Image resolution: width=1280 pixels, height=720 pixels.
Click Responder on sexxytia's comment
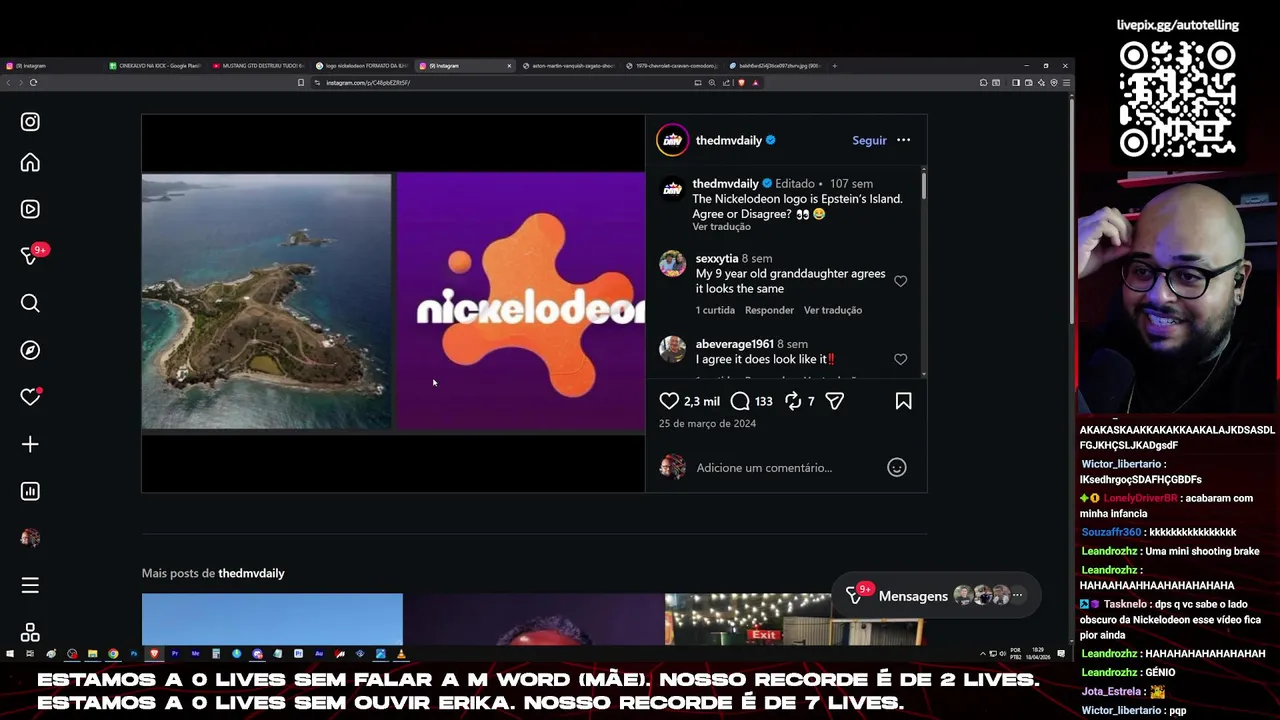769,310
